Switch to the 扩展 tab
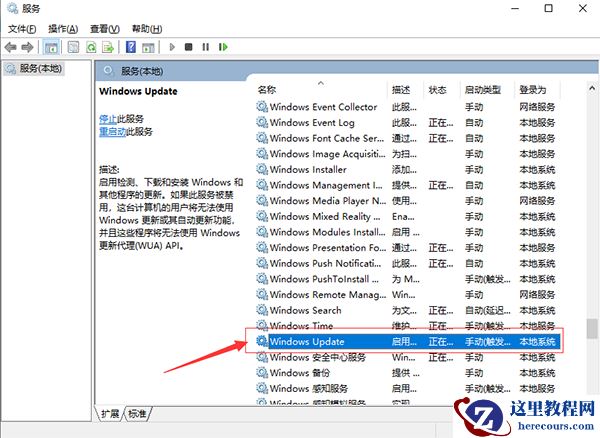This screenshot has height=438, width=600. (110, 414)
